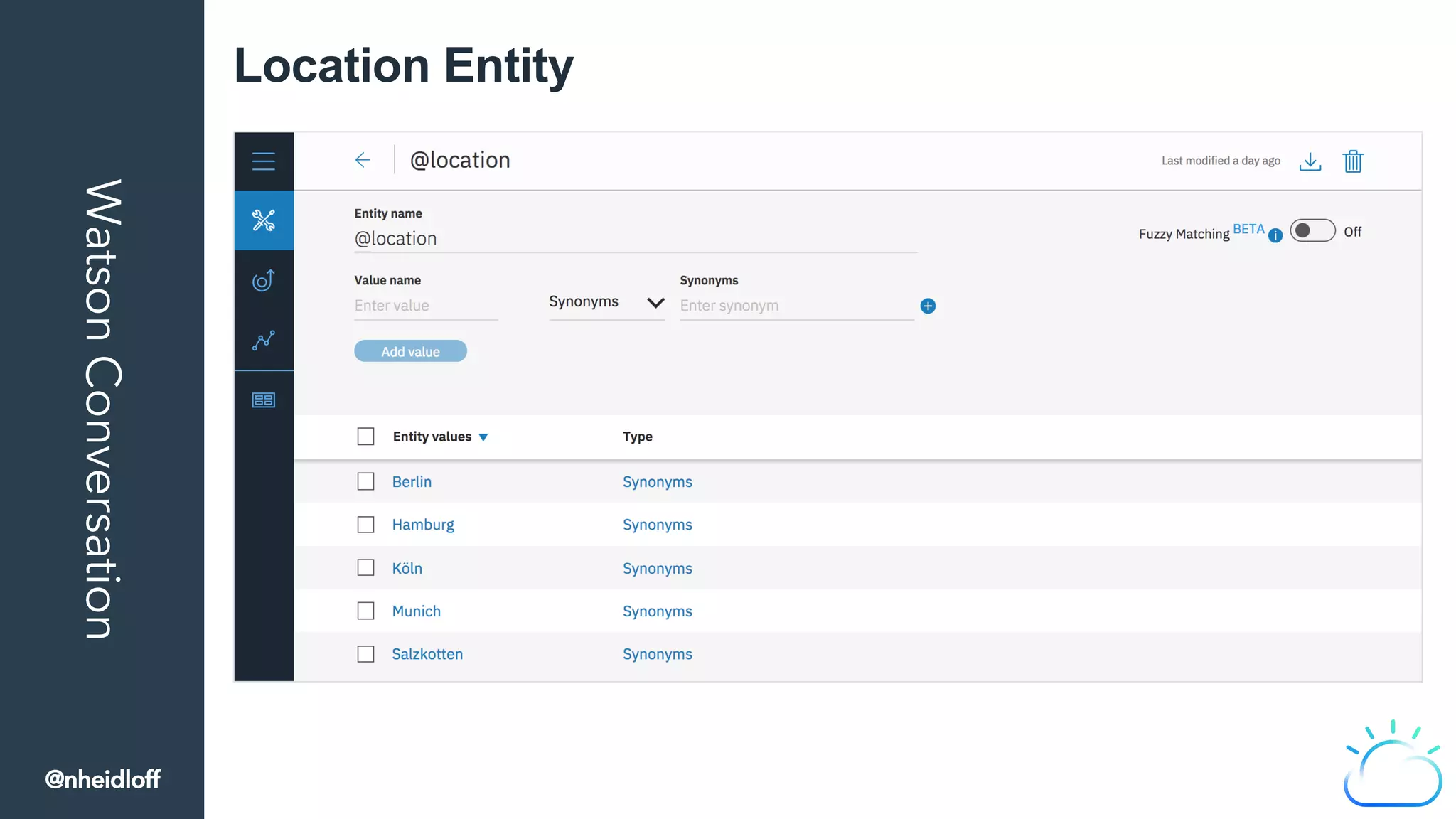Check the Berlin entity value checkbox

tap(365, 482)
